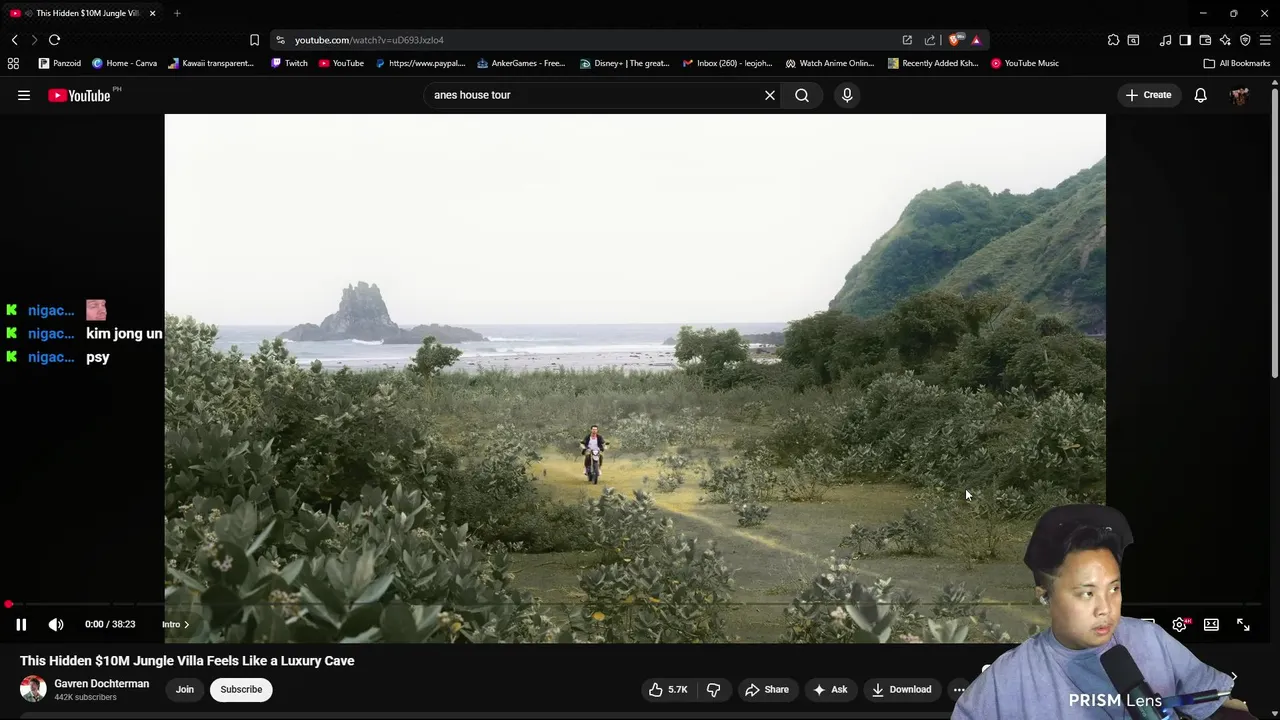Share this page from address bar

coord(930,40)
